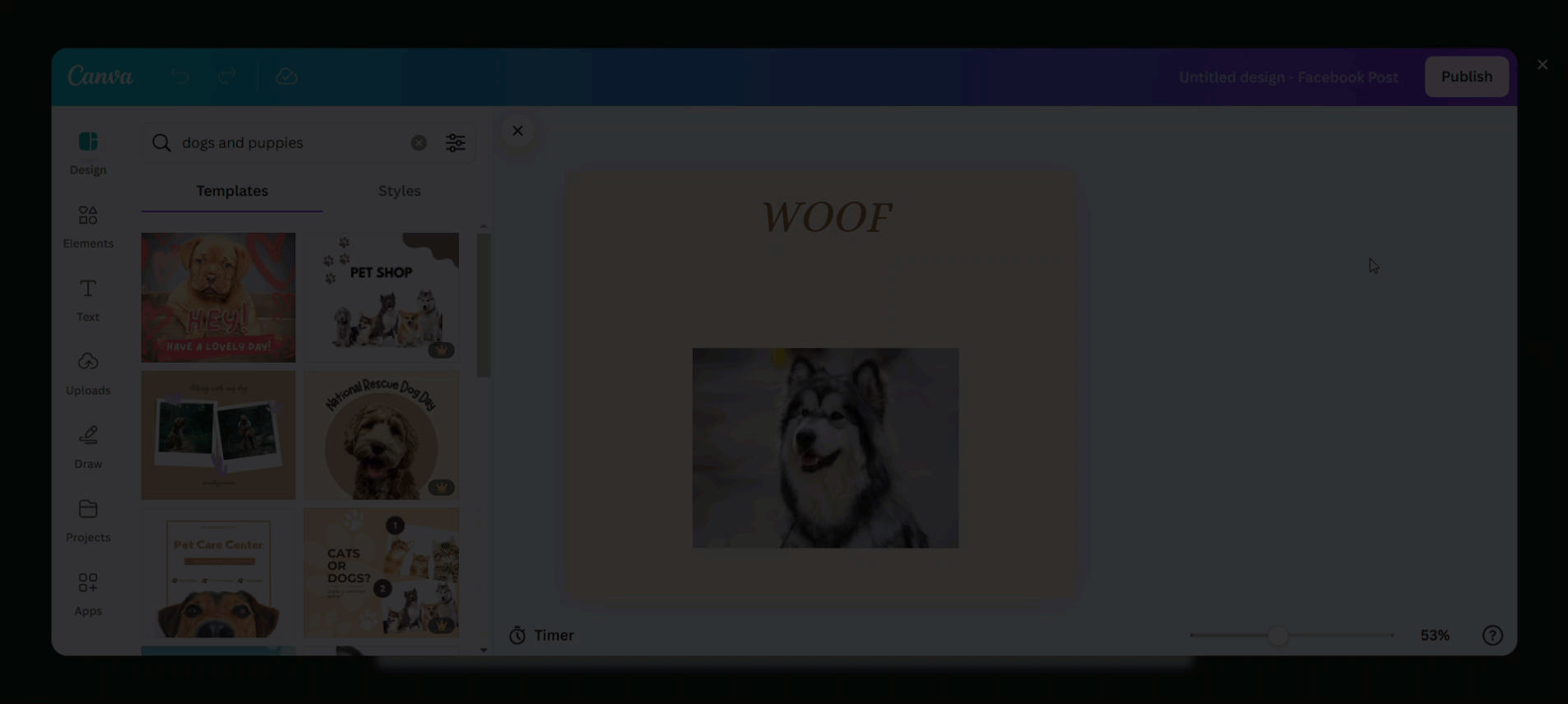1568x704 pixels.
Task: Click the undo arrow icon
Action: [x=180, y=76]
